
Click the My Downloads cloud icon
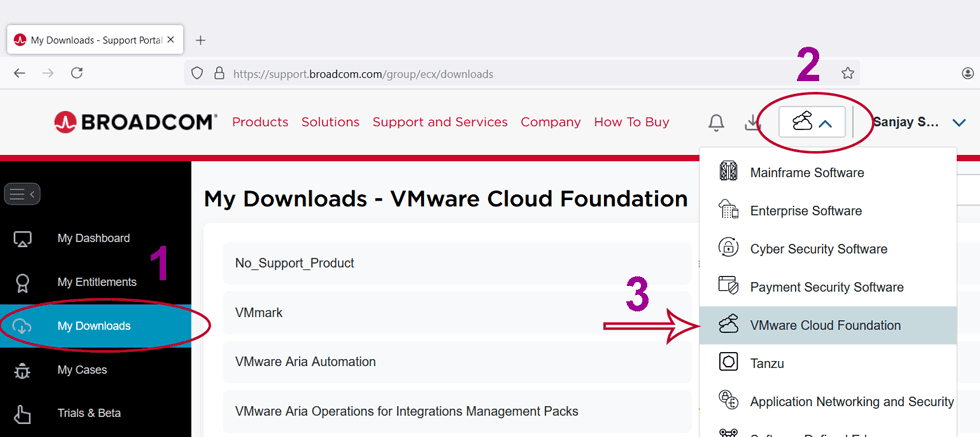[22, 326]
